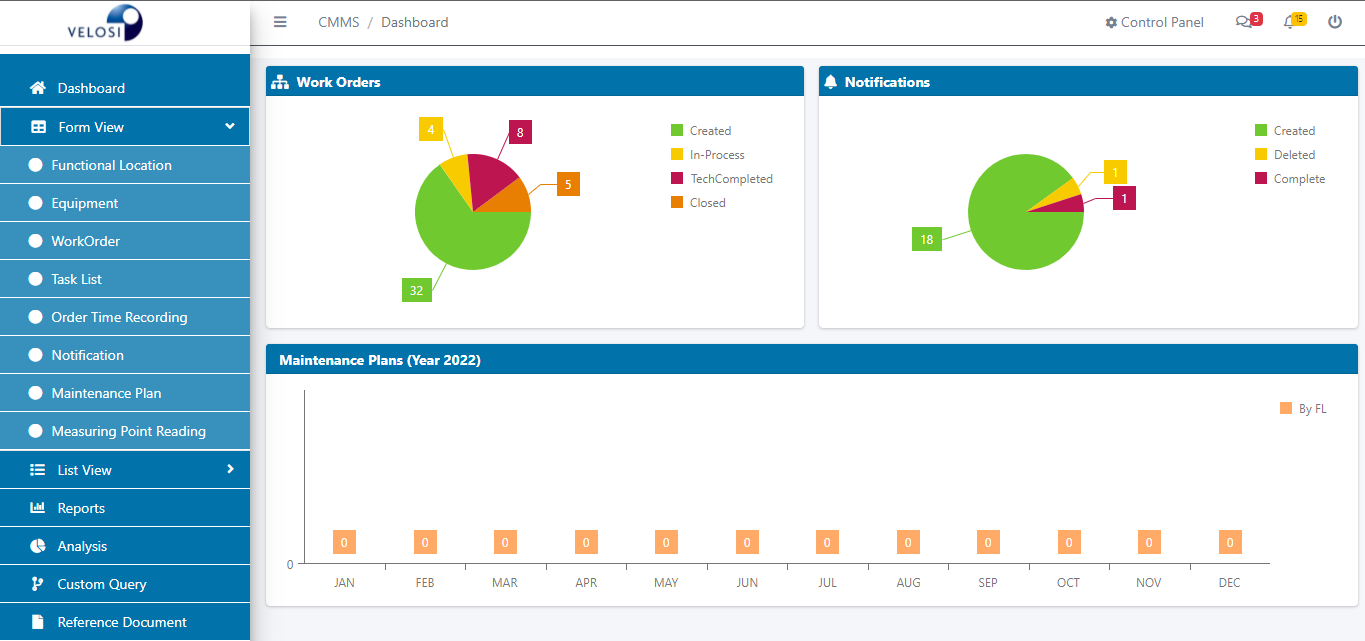Open the Control Panel link
Image resolution: width=1365 pixels, height=641 pixels.
[x=1154, y=21]
